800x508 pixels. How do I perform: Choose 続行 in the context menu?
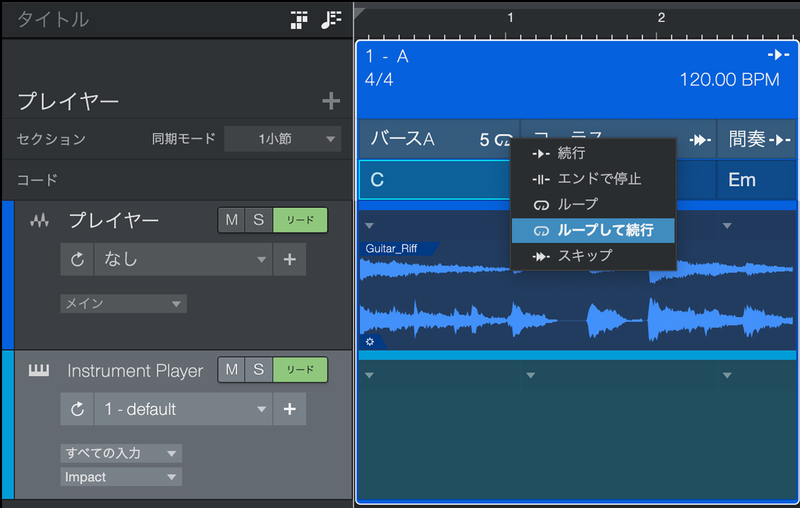[593, 153]
